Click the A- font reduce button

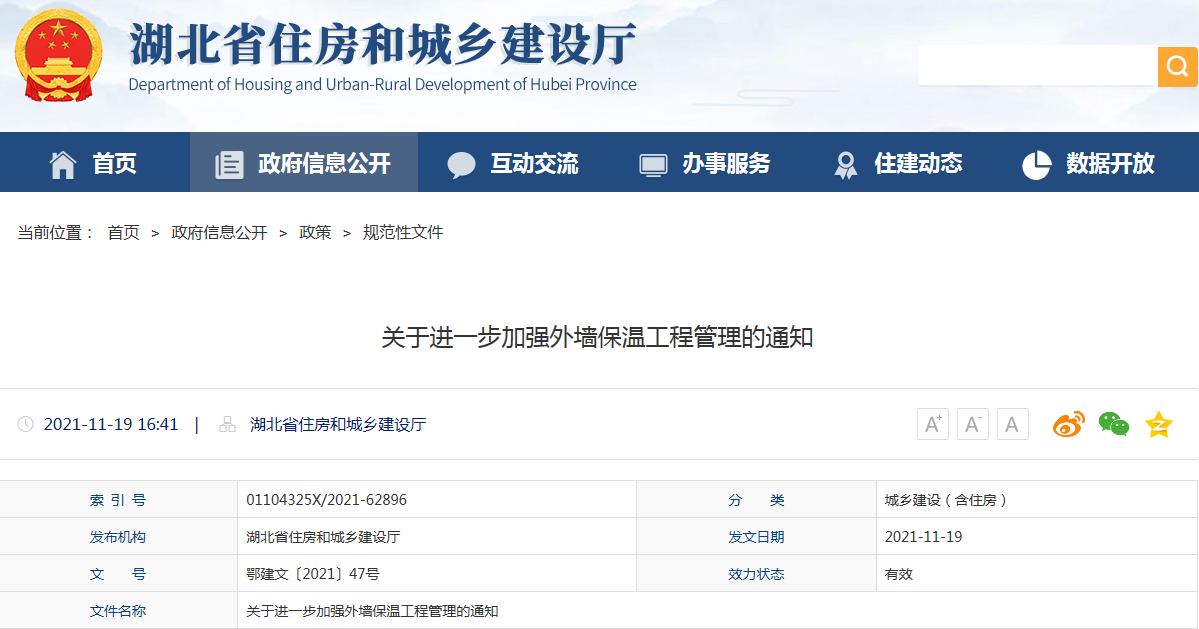click(972, 423)
